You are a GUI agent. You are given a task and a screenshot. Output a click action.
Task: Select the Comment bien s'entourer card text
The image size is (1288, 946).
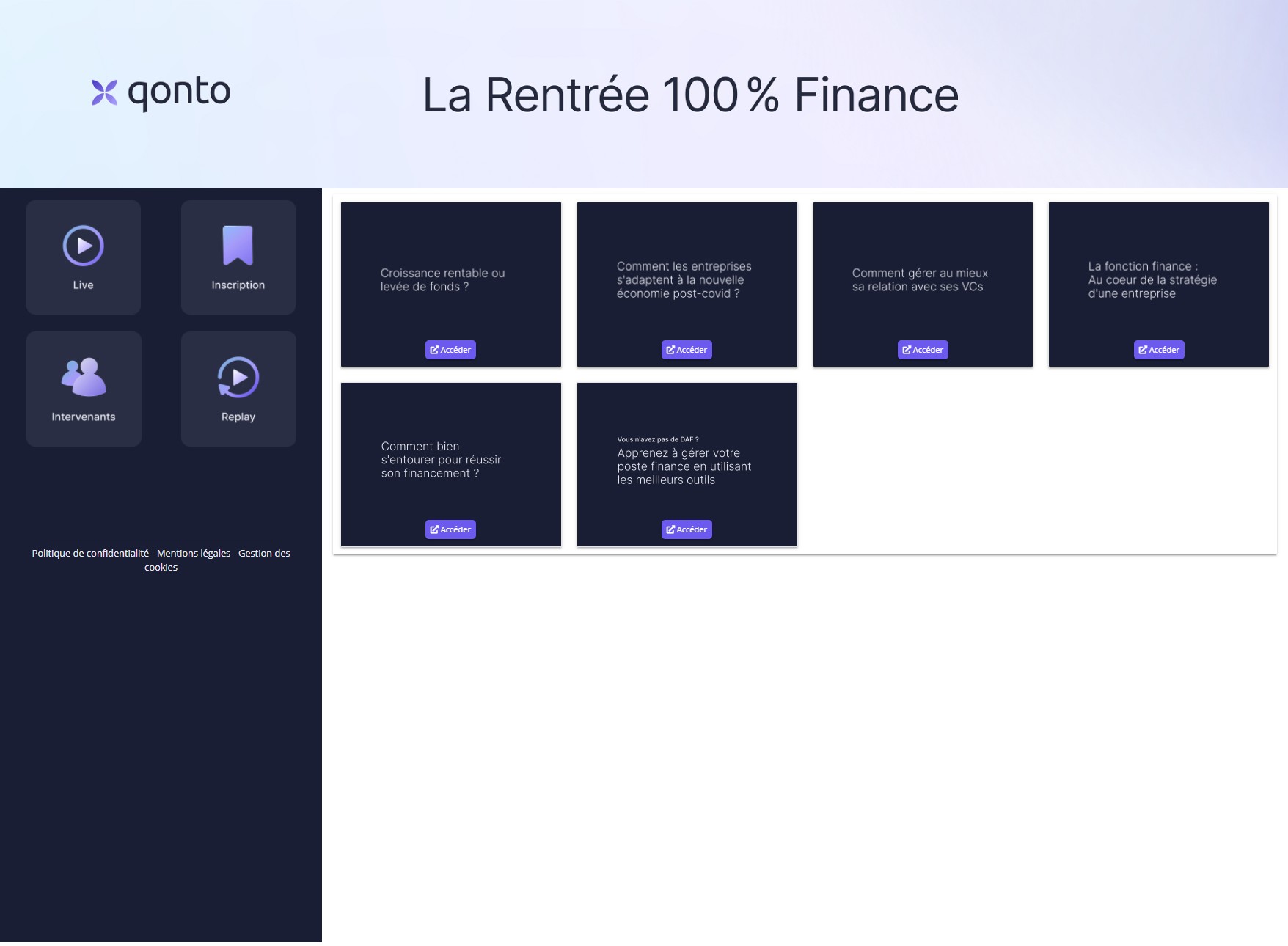point(441,460)
